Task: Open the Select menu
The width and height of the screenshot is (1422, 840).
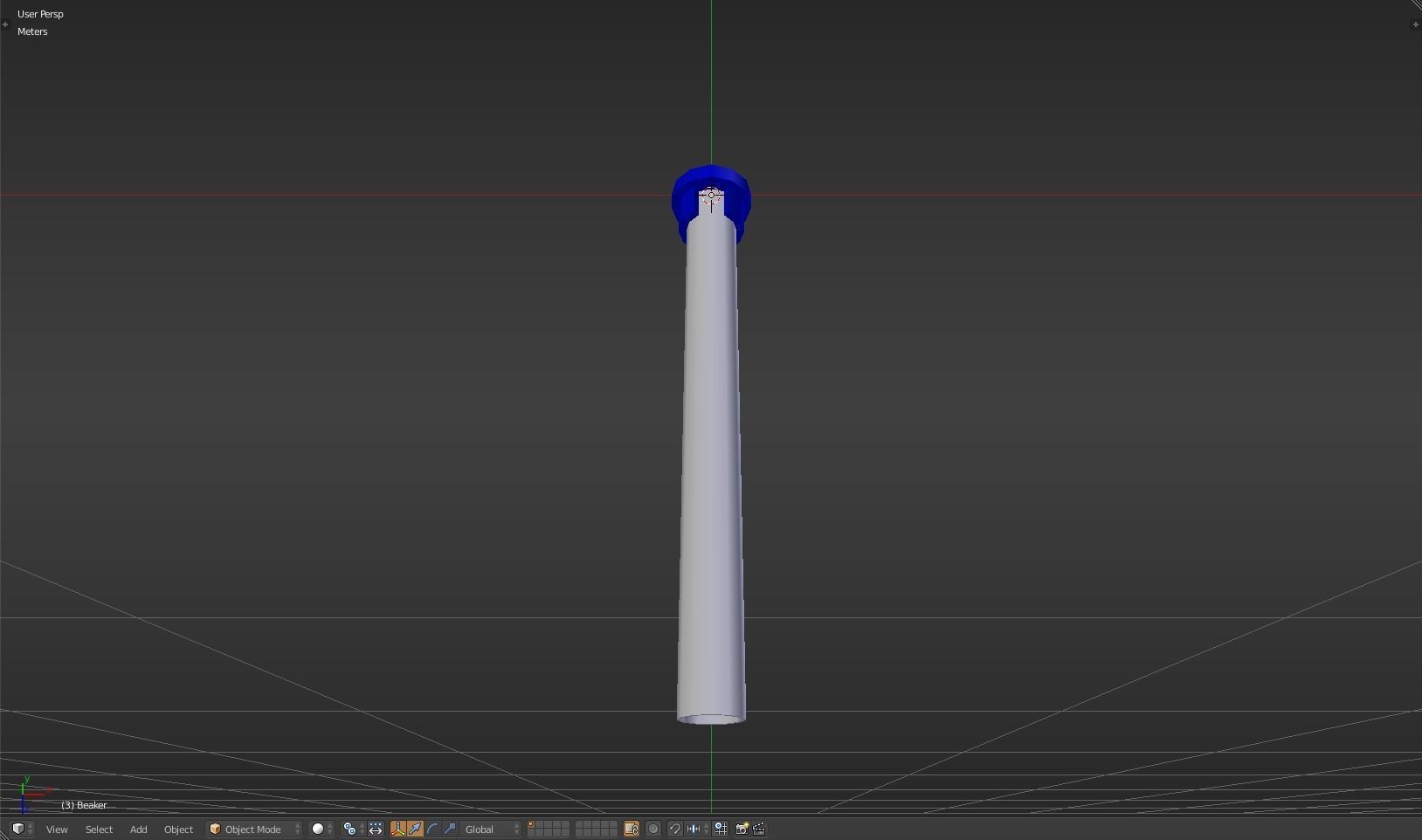Action: (x=99, y=829)
